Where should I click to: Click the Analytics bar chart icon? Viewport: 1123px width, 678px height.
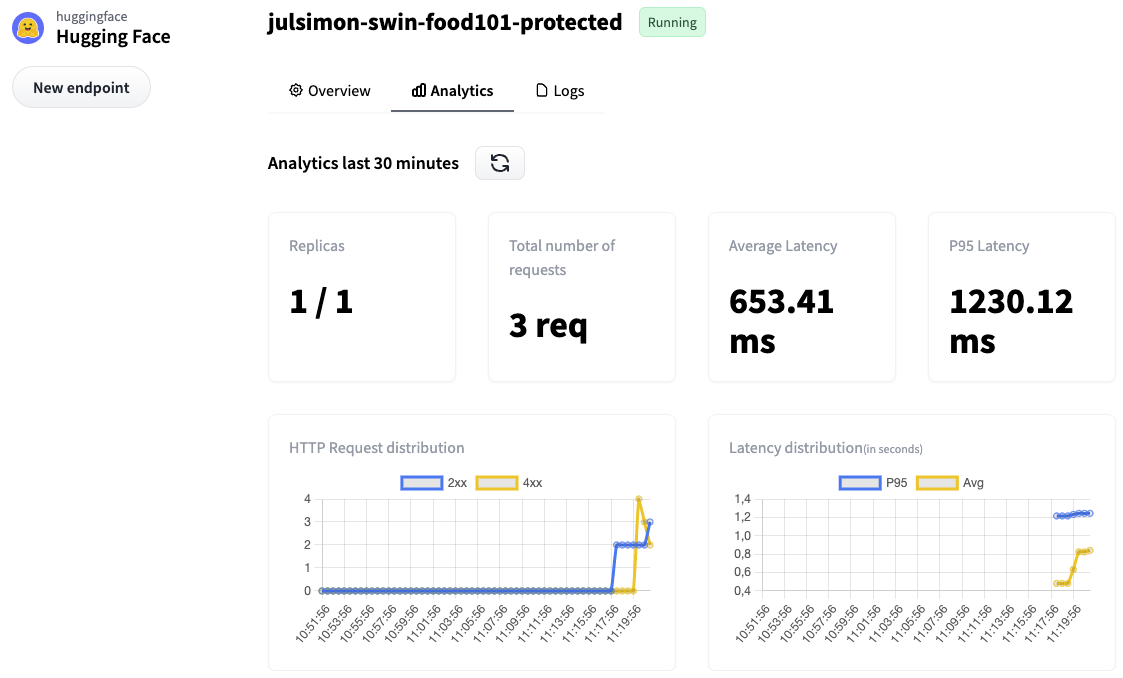419,90
